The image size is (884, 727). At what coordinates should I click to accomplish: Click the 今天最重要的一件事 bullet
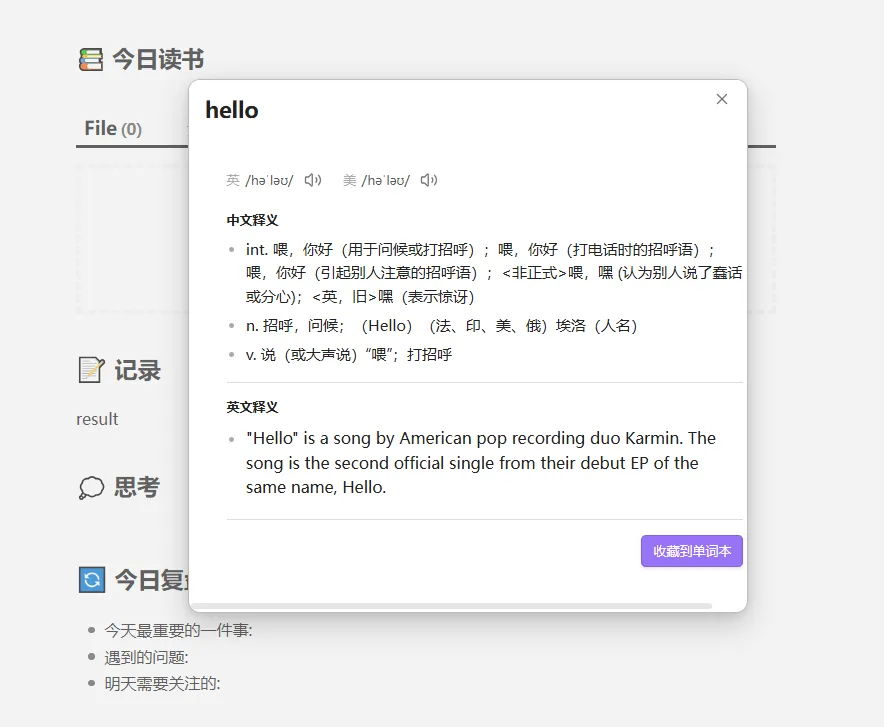pyautogui.click(x=178, y=630)
